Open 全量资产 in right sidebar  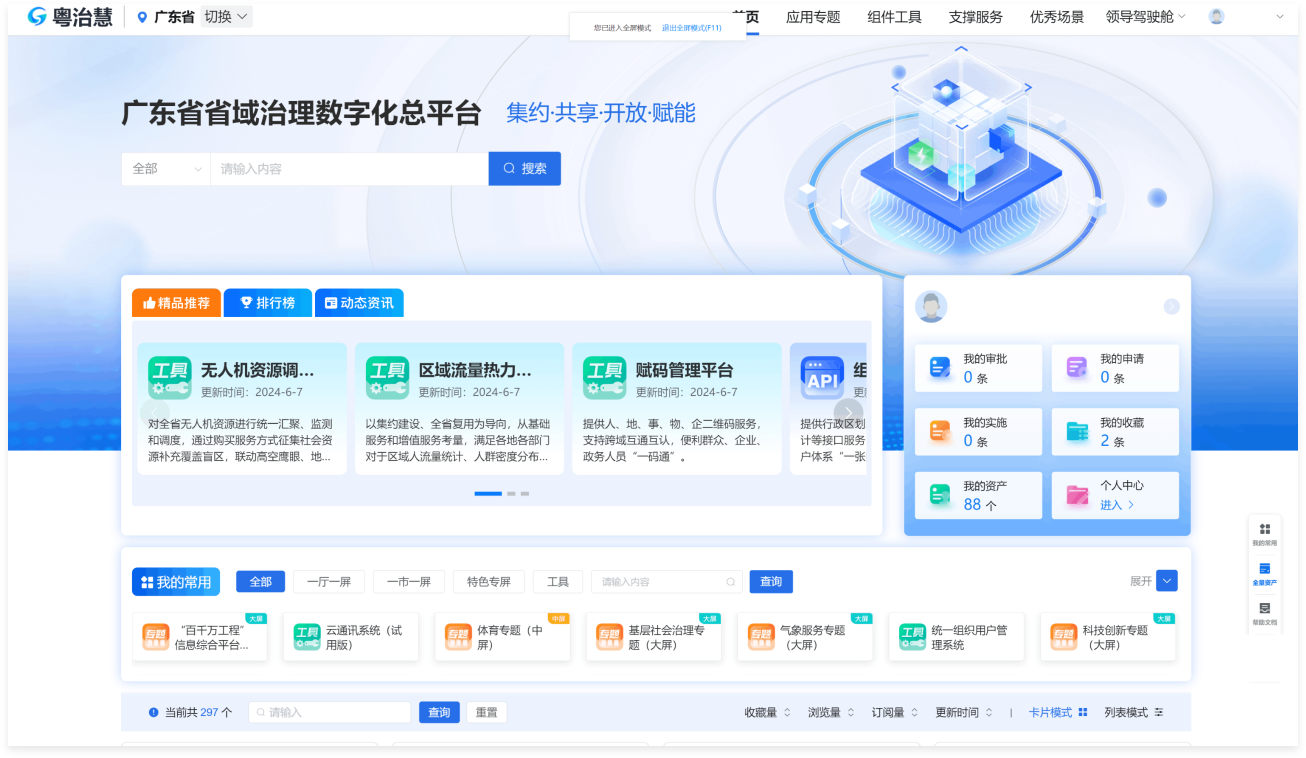[1264, 573]
